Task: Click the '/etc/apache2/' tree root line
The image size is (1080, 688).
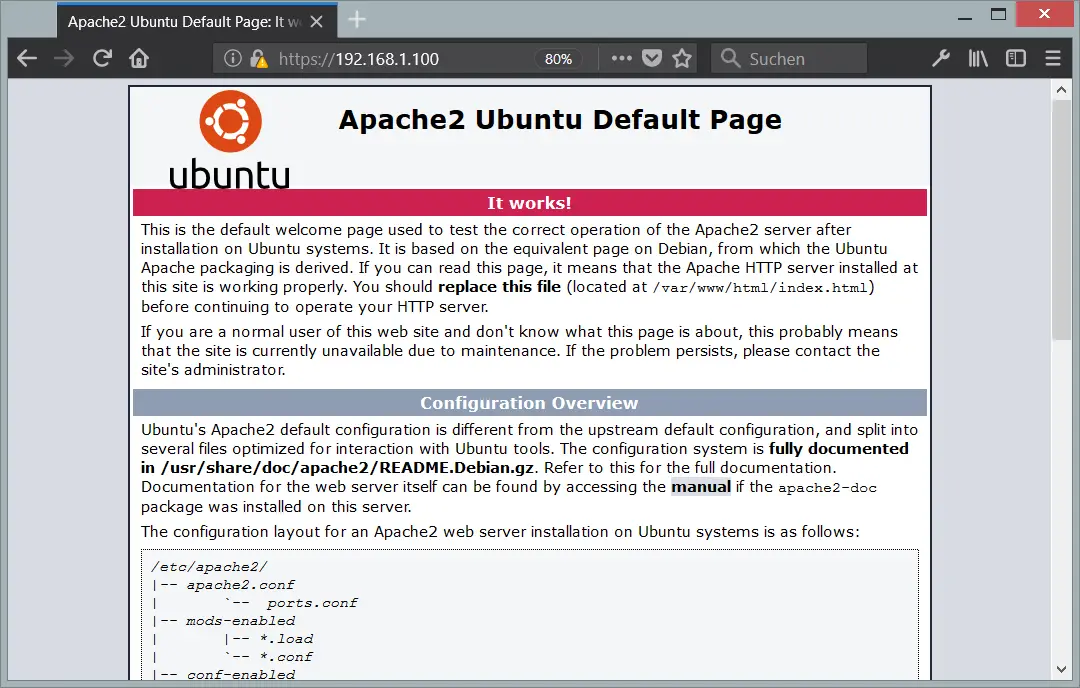Action: [209, 567]
